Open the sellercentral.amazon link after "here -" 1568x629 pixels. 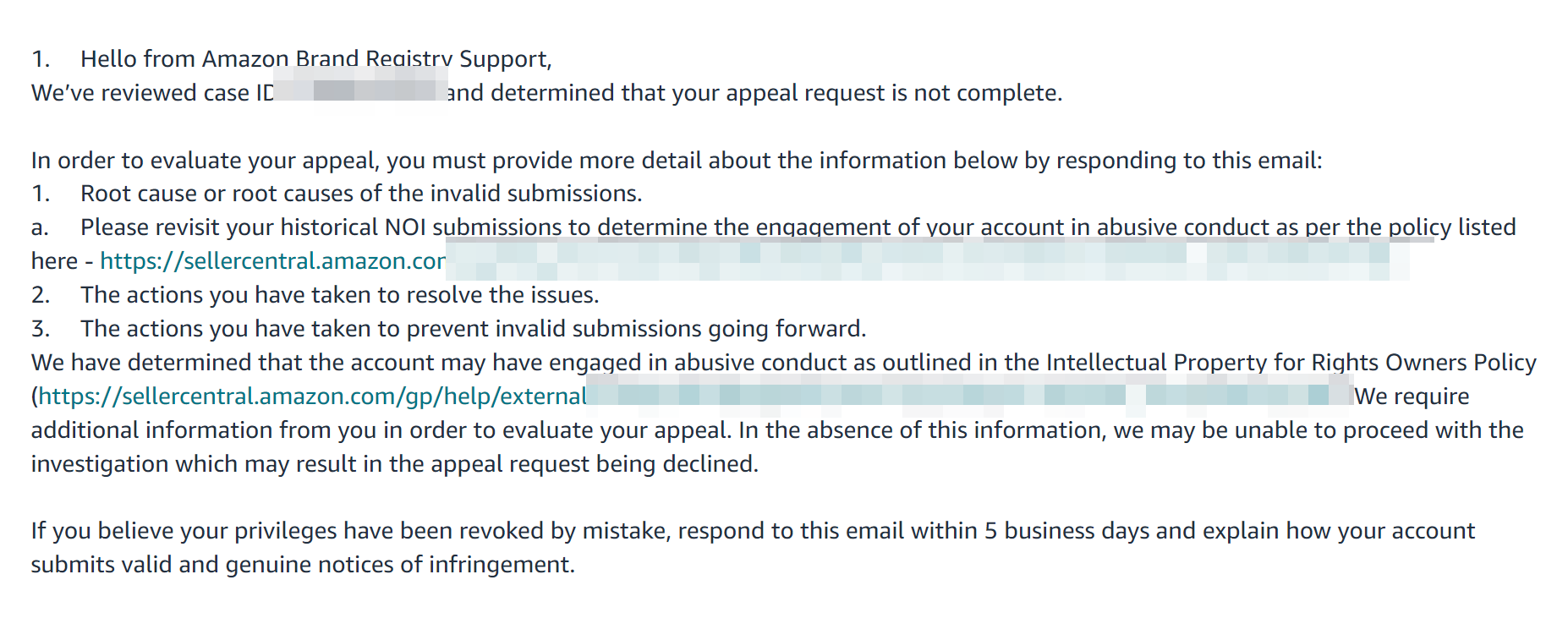272,261
